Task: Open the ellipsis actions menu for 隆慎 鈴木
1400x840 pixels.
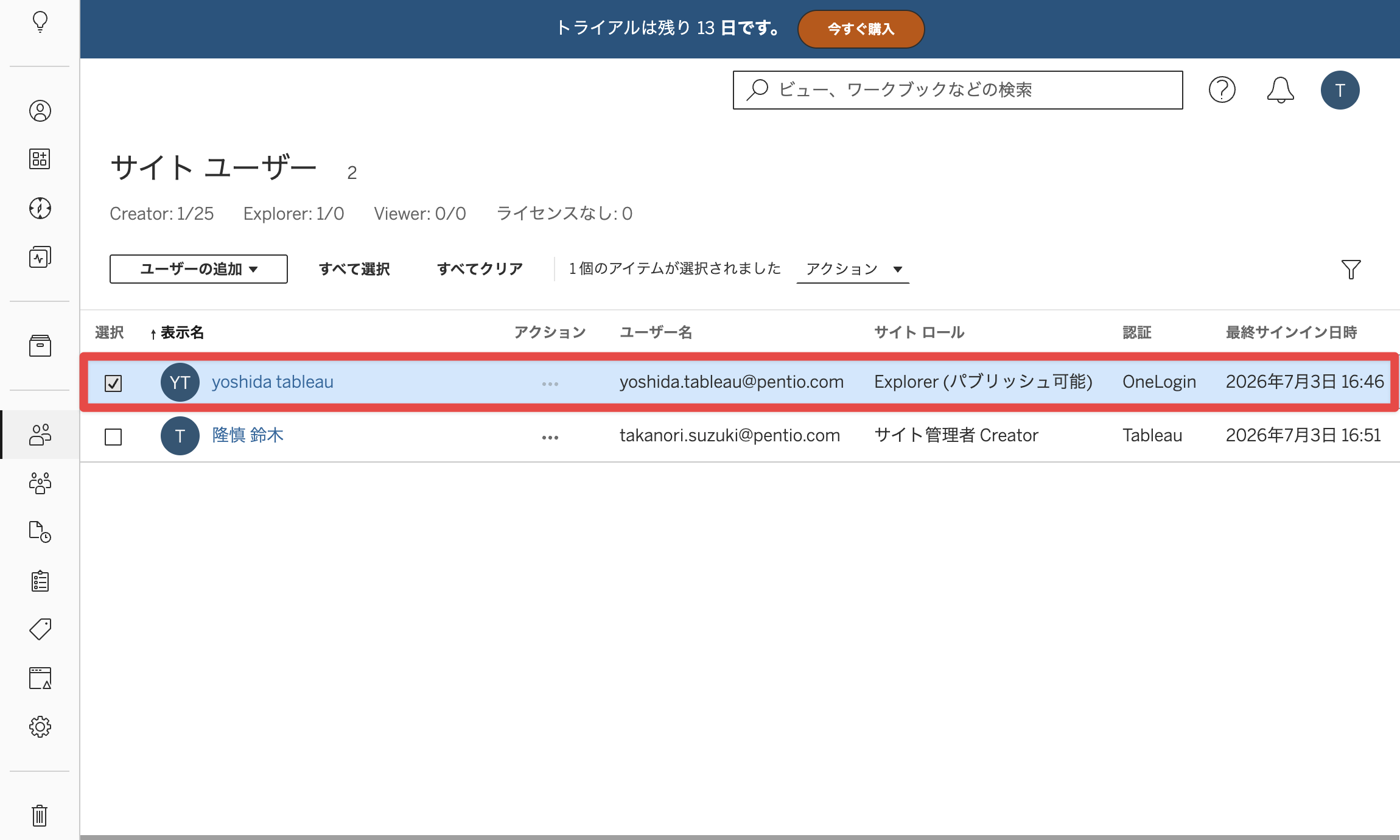Action: point(550,437)
